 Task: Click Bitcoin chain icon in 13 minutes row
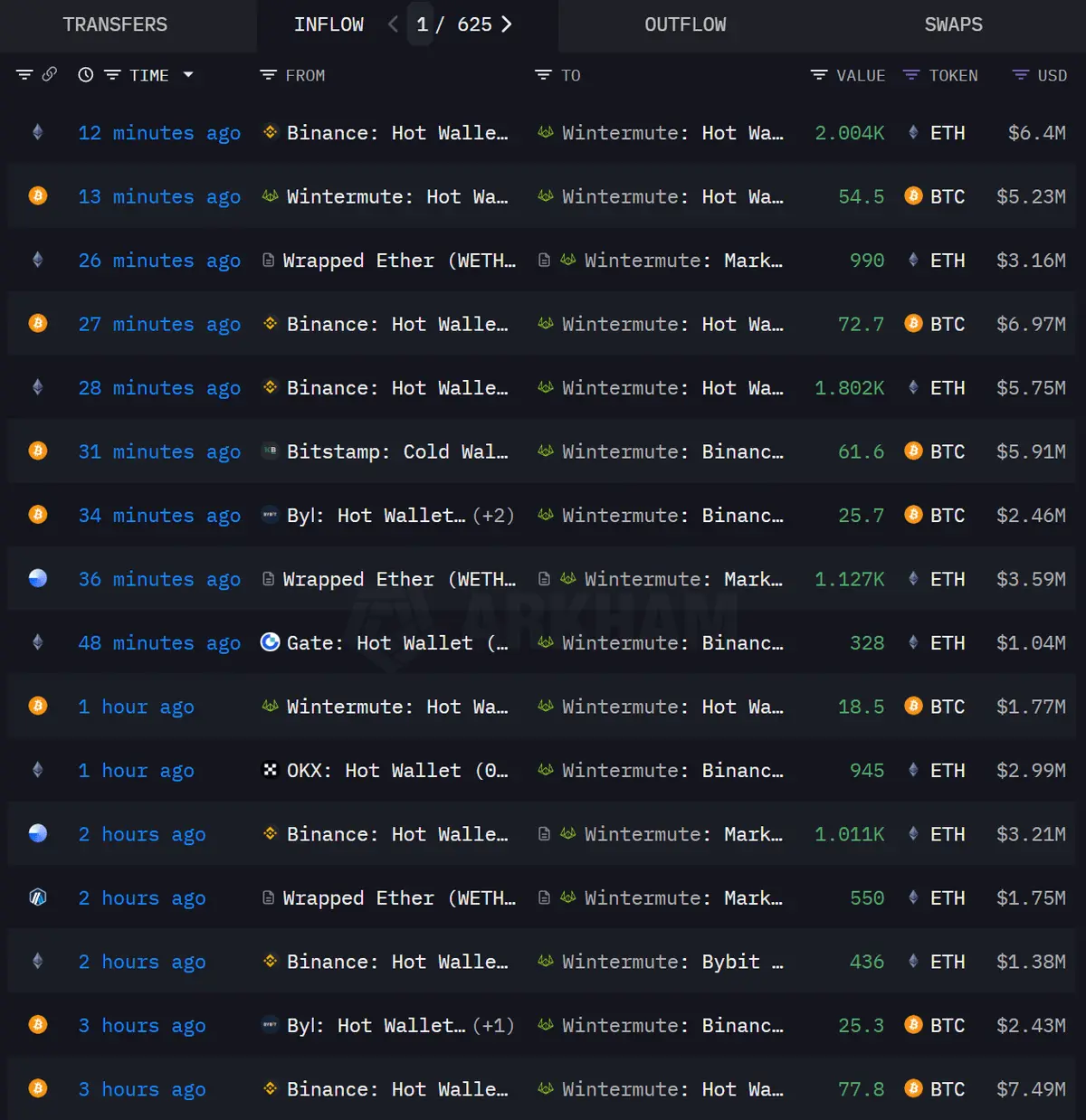(x=38, y=195)
